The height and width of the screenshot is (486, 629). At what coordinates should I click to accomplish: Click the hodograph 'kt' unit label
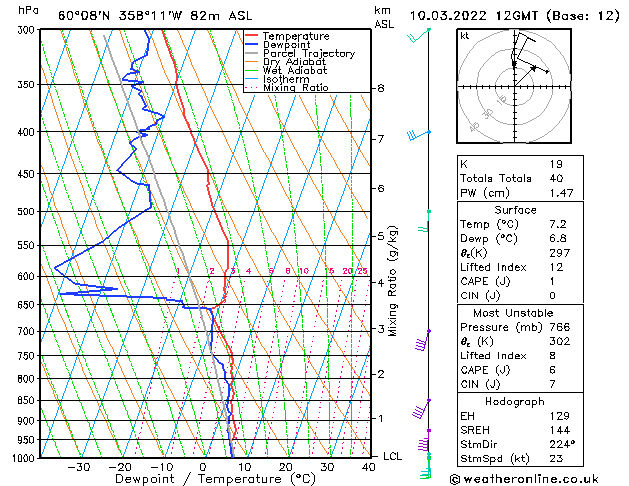click(465, 36)
